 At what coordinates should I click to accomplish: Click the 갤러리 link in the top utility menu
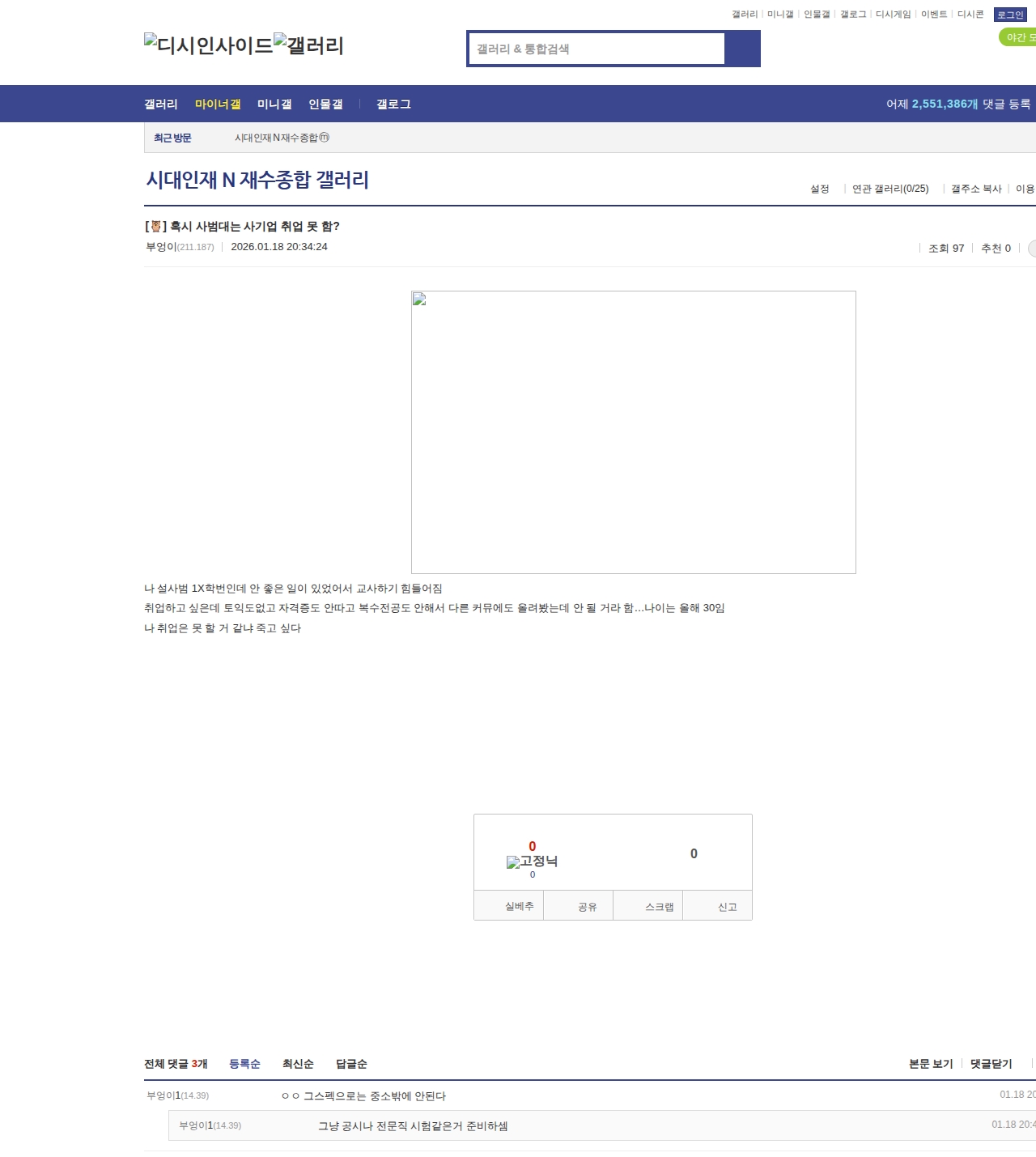(x=745, y=15)
